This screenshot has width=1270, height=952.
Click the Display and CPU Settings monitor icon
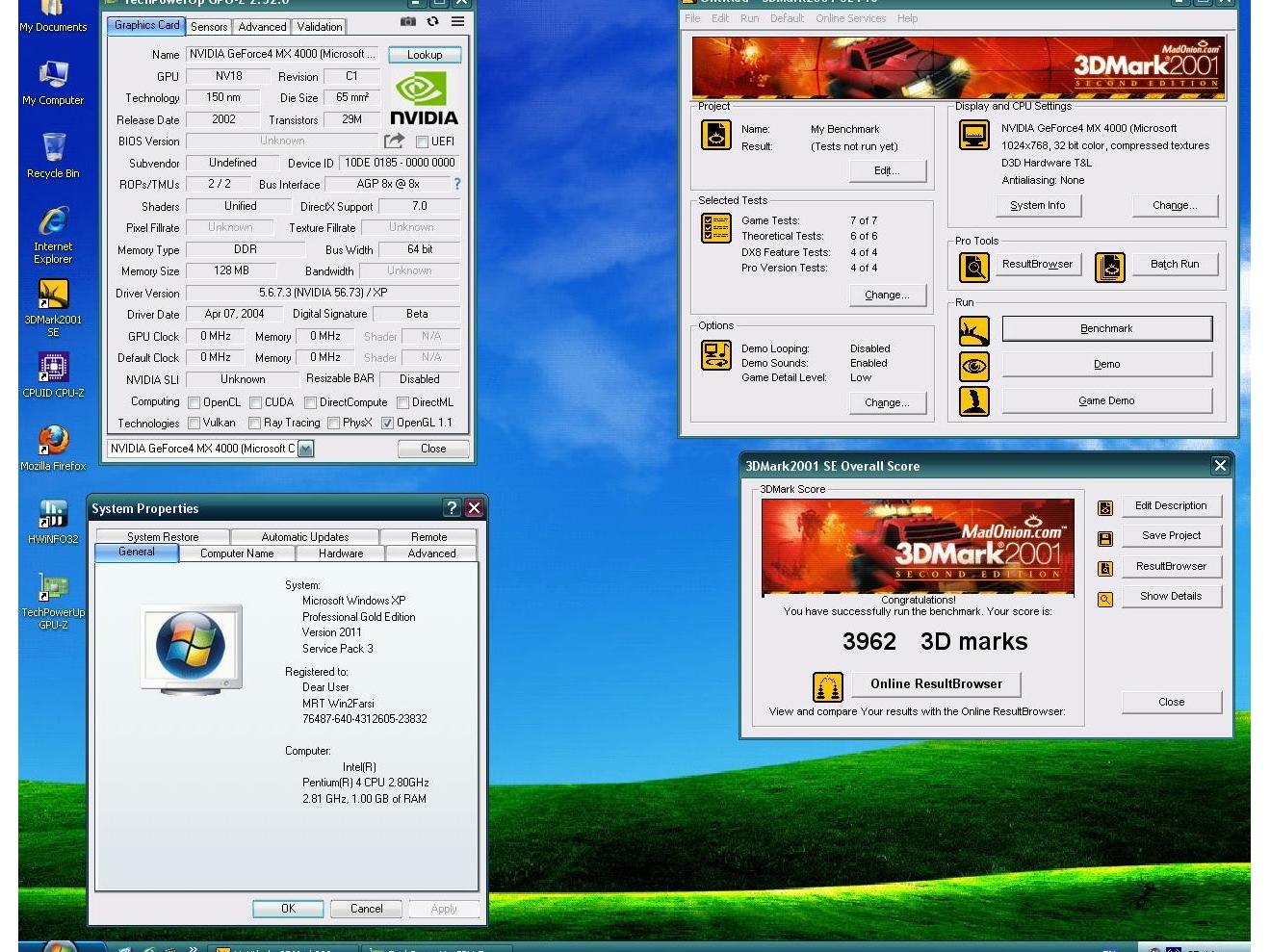pyautogui.click(x=974, y=135)
